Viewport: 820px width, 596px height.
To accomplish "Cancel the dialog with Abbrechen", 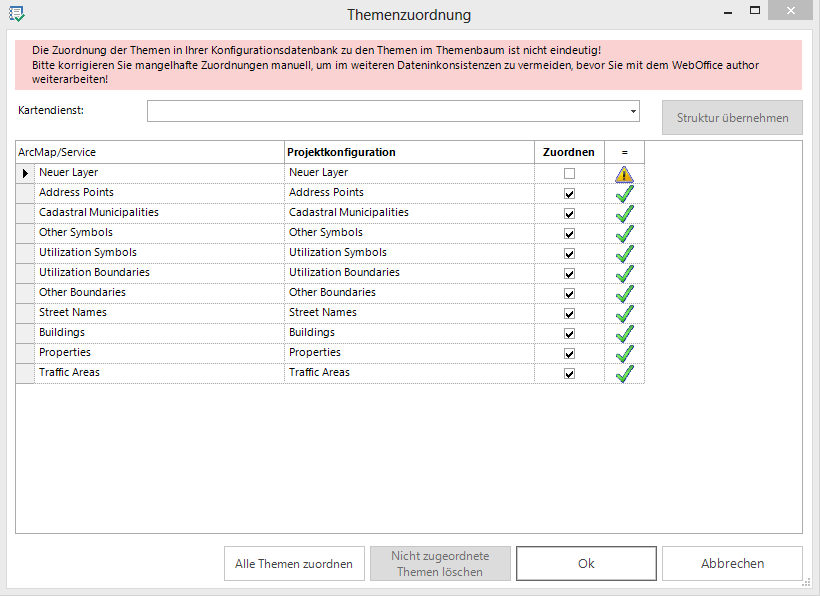I will [732, 563].
